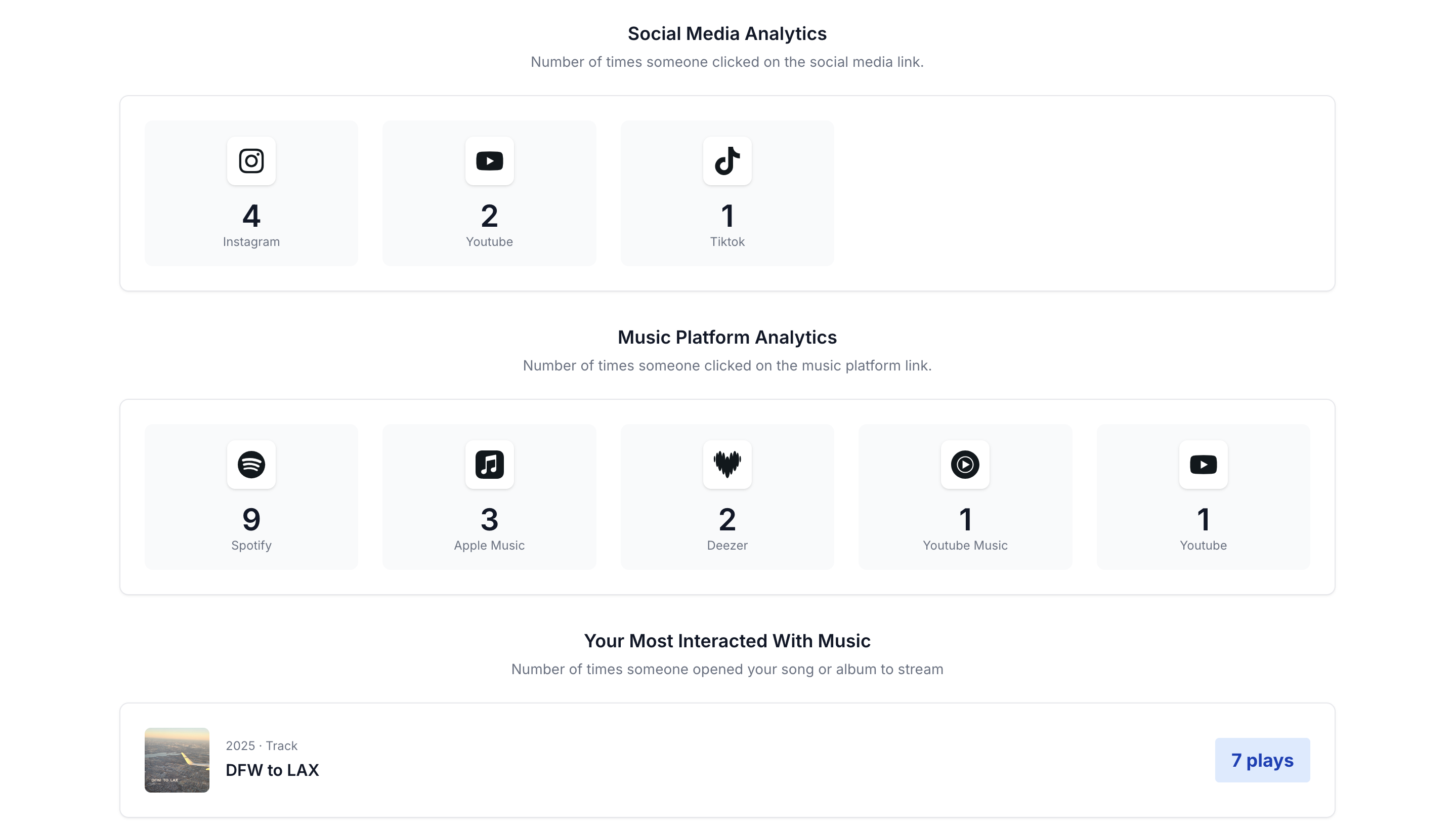Click the Spotify click count of 9
Screen dimensions: 1456x829
point(251,519)
